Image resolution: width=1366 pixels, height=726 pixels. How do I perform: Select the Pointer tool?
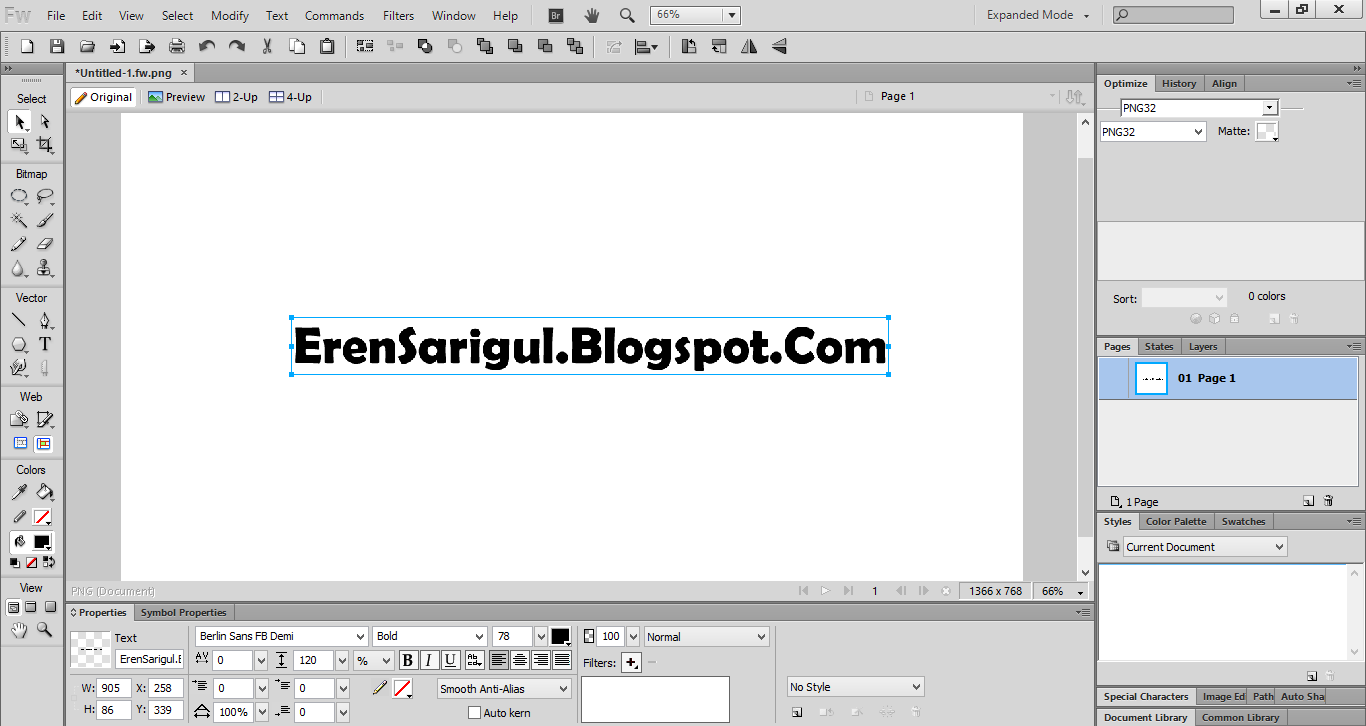coord(19,122)
